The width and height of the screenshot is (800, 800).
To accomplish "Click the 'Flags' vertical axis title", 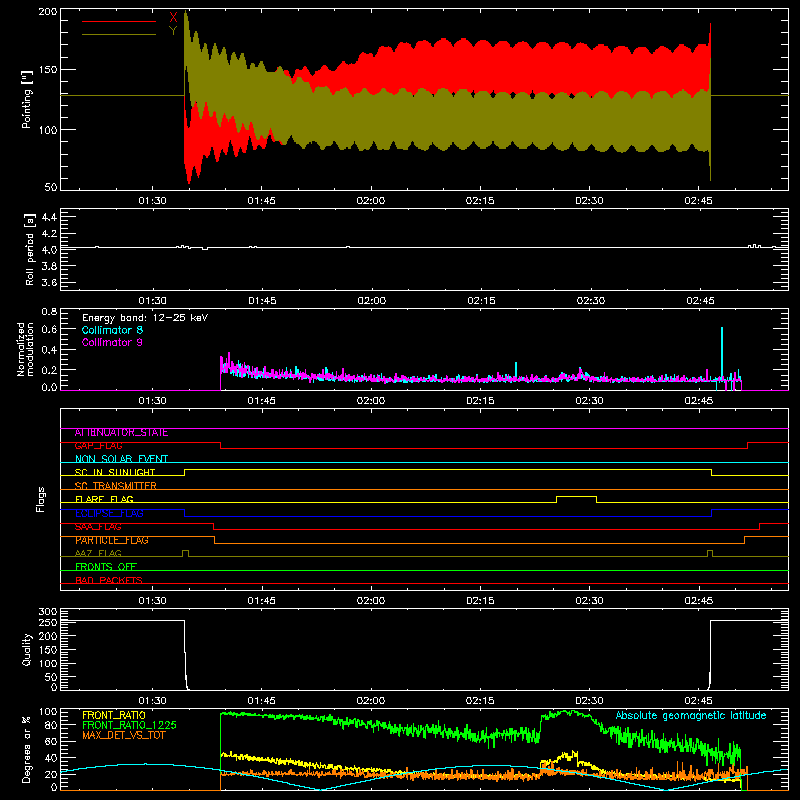I will (41, 499).
